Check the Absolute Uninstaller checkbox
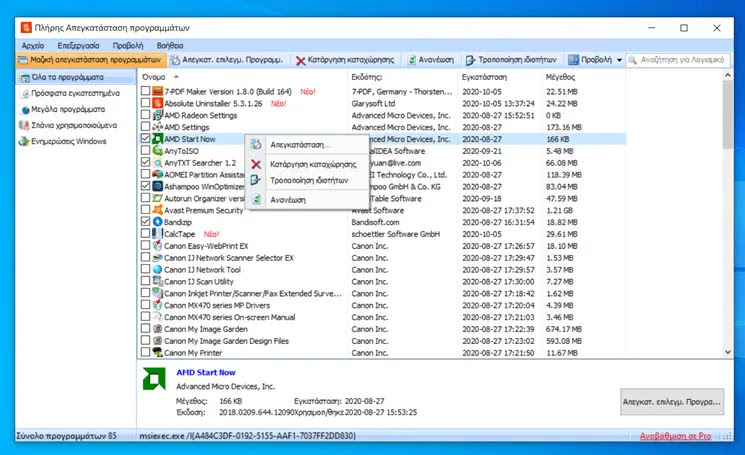Image resolution: width=745 pixels, height=455 pixels. [x=145, y=103]
